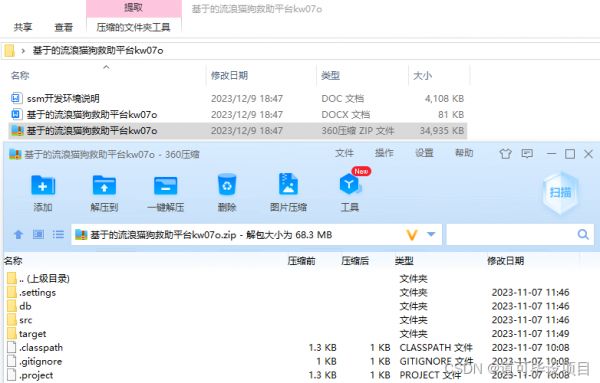Viewport: 600px width, 383px height.
Task: Click the 图片压缩 (image compress) icon
Action: click(x=288, y=184)
